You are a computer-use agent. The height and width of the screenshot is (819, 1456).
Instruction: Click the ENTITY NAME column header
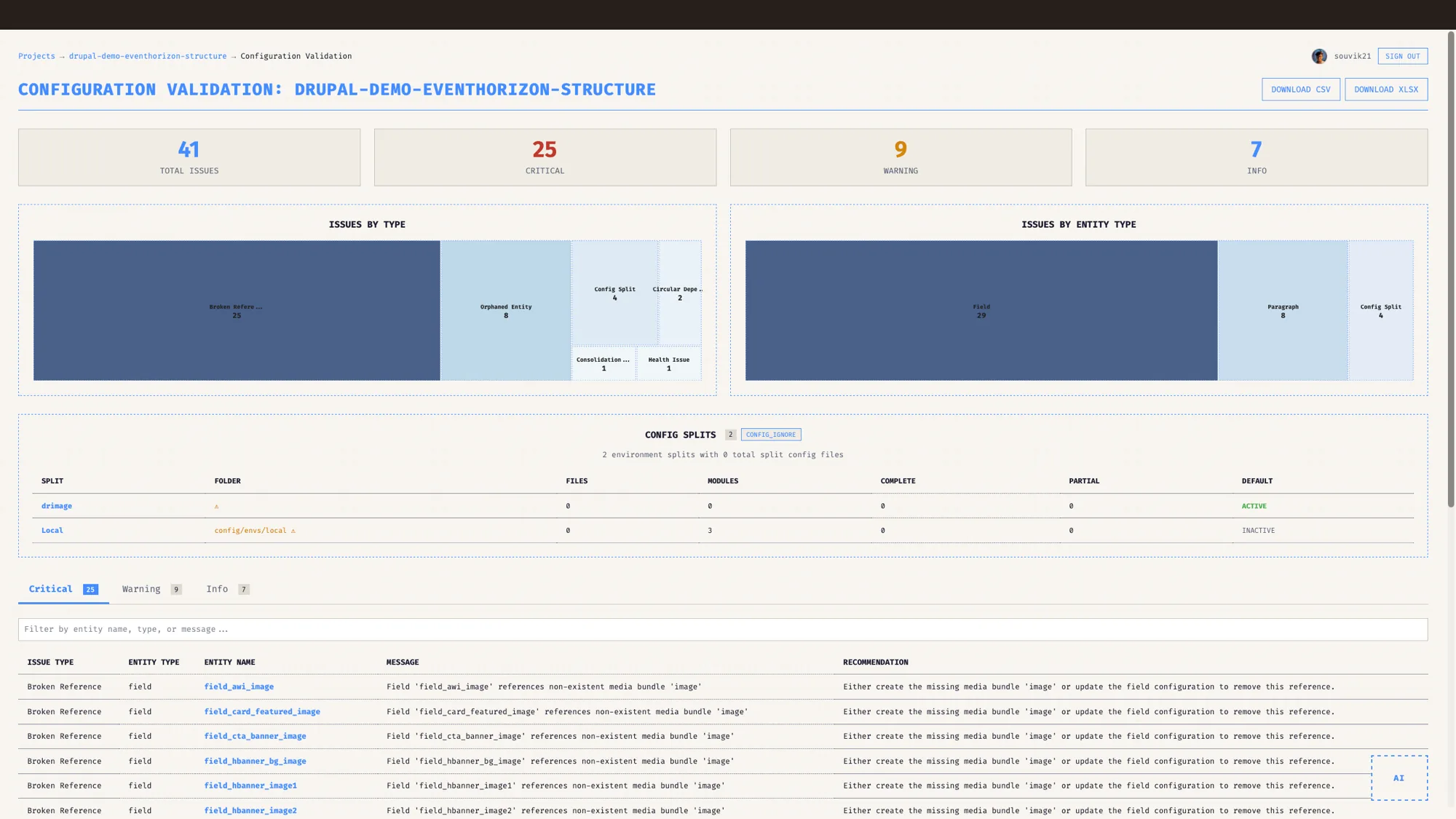[229, 662]
